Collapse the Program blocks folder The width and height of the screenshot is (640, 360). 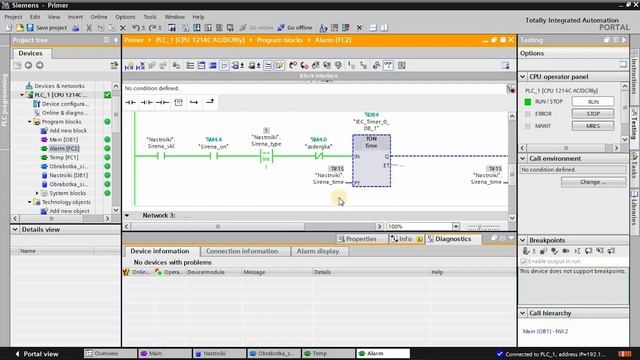[x=29, y=122]
